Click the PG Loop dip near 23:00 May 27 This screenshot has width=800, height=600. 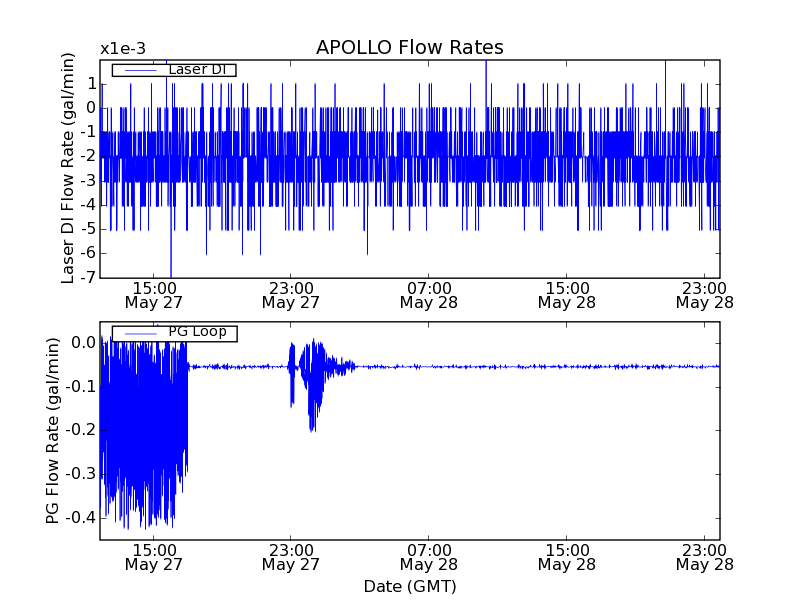312,420
